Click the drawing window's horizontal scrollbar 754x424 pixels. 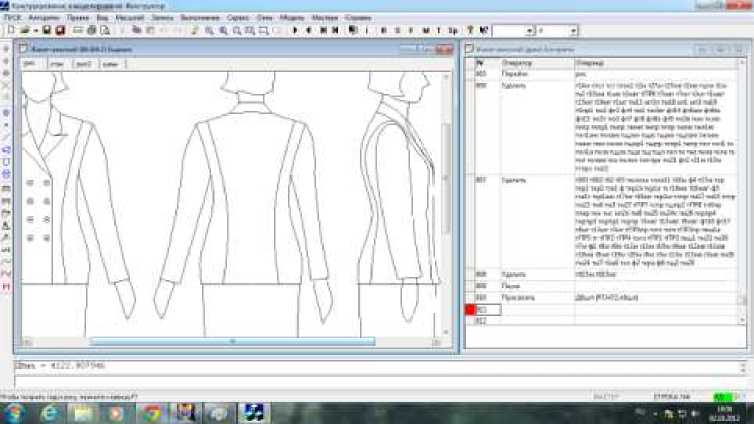coord(232,341)
